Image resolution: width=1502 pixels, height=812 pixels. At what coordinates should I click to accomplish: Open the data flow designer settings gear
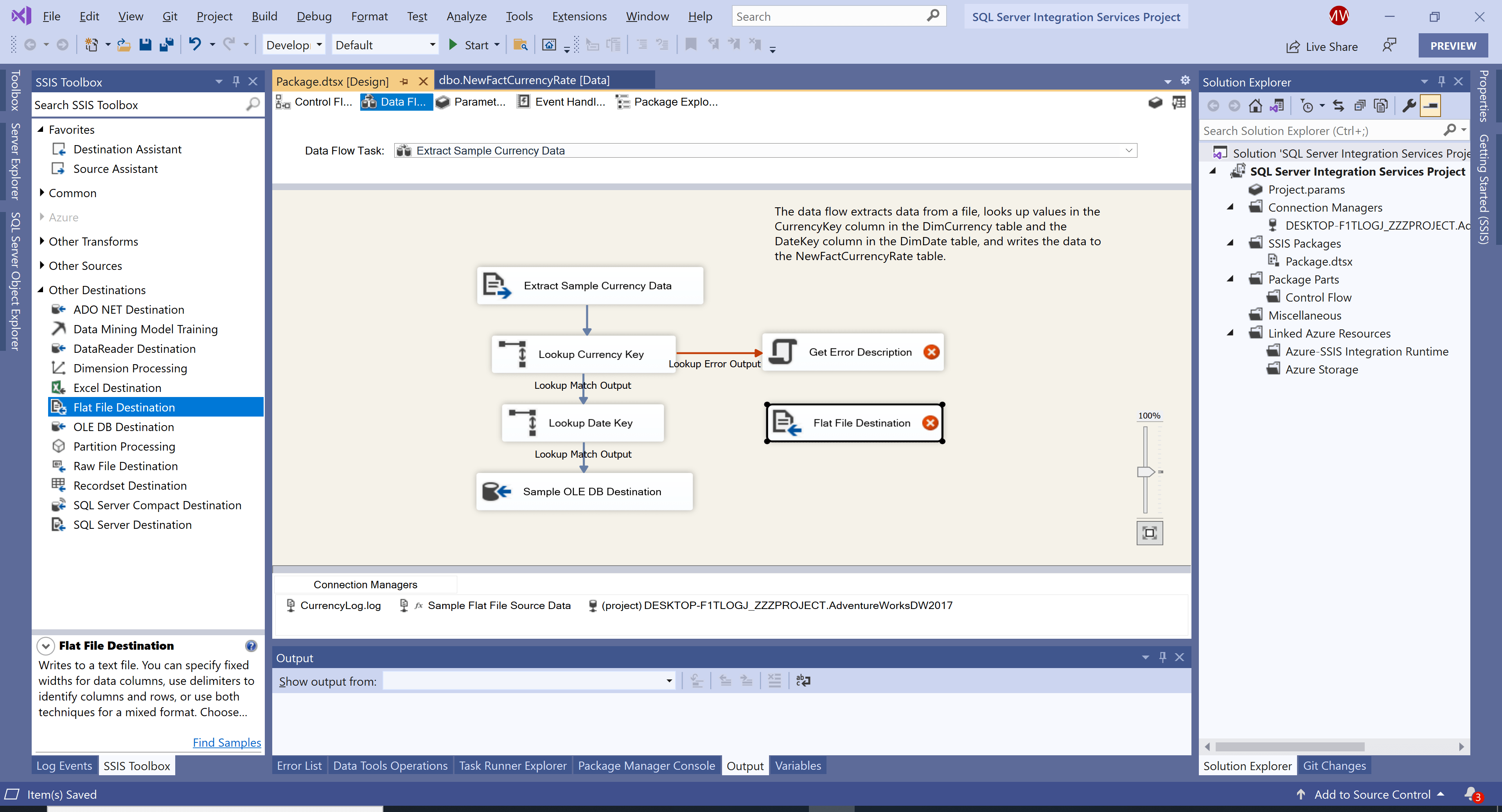coord(1185,81)
